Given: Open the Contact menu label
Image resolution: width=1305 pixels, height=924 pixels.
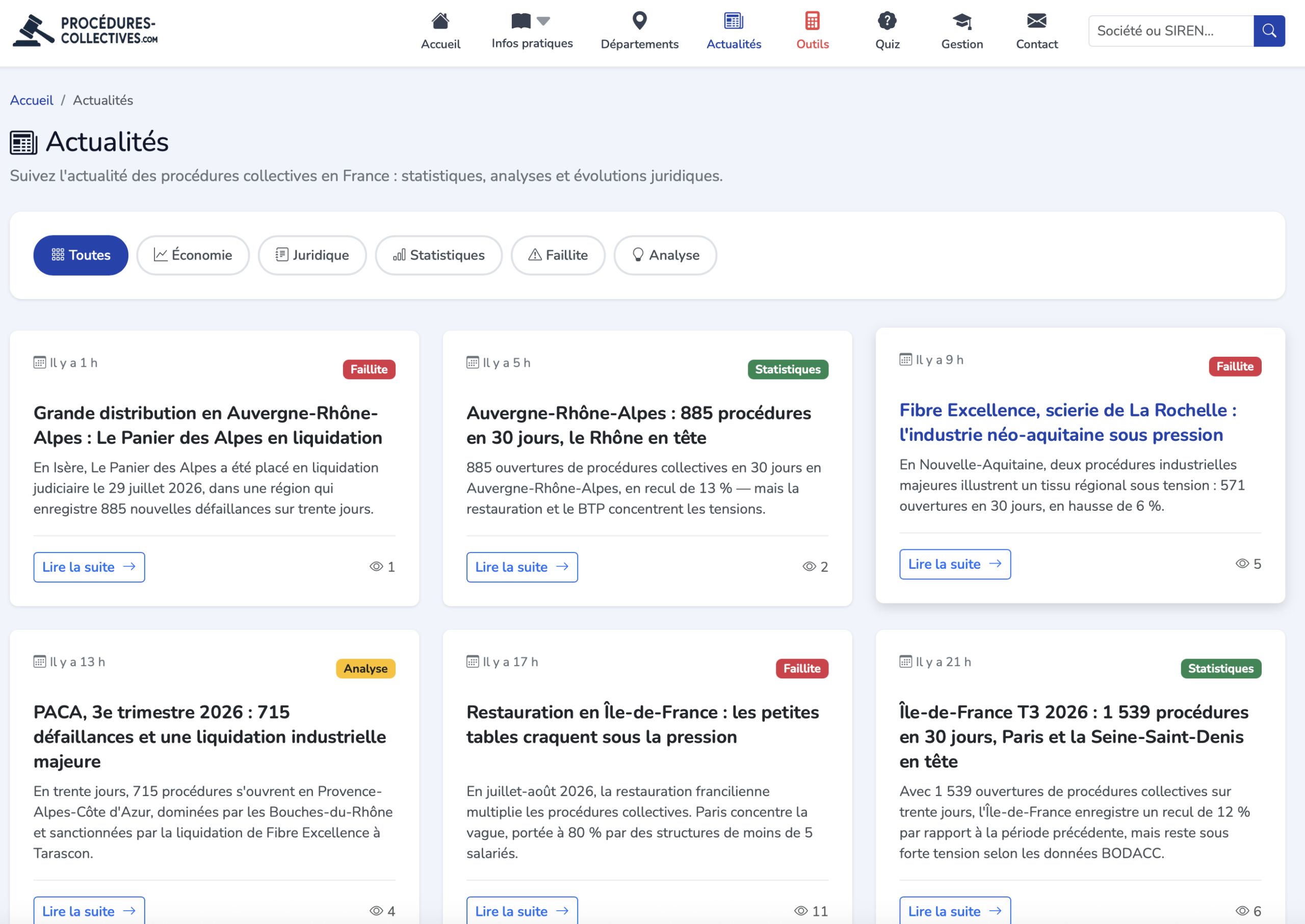Looking at the screenshot, I should 1036,44.
